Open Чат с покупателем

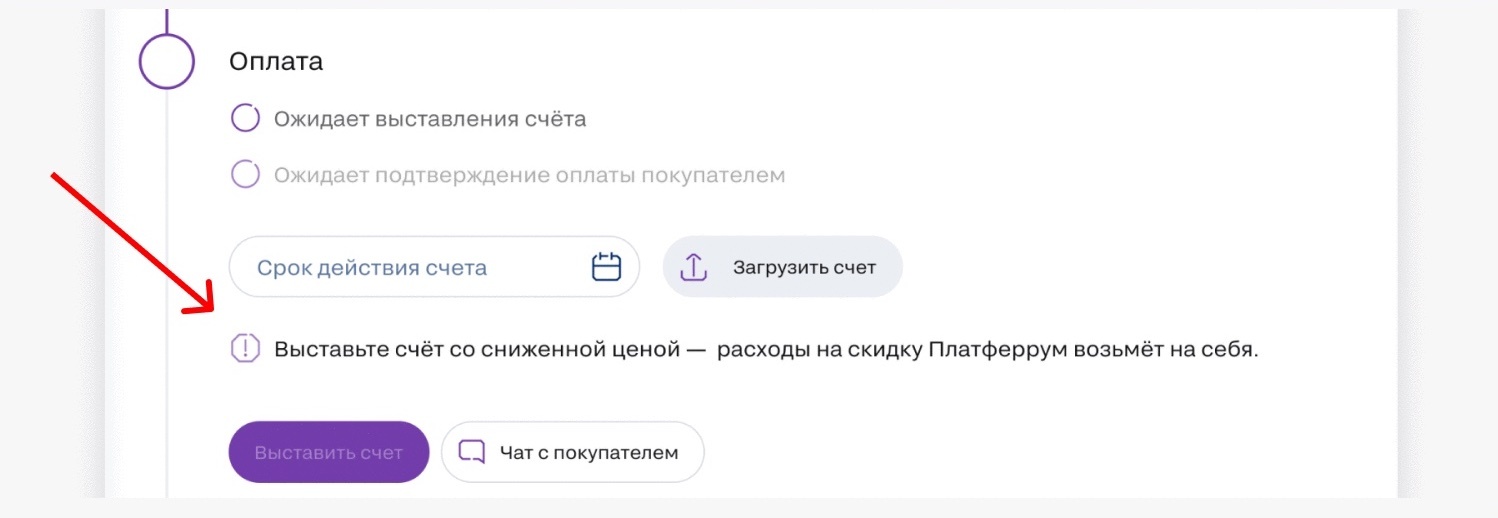tap(573, 452)
